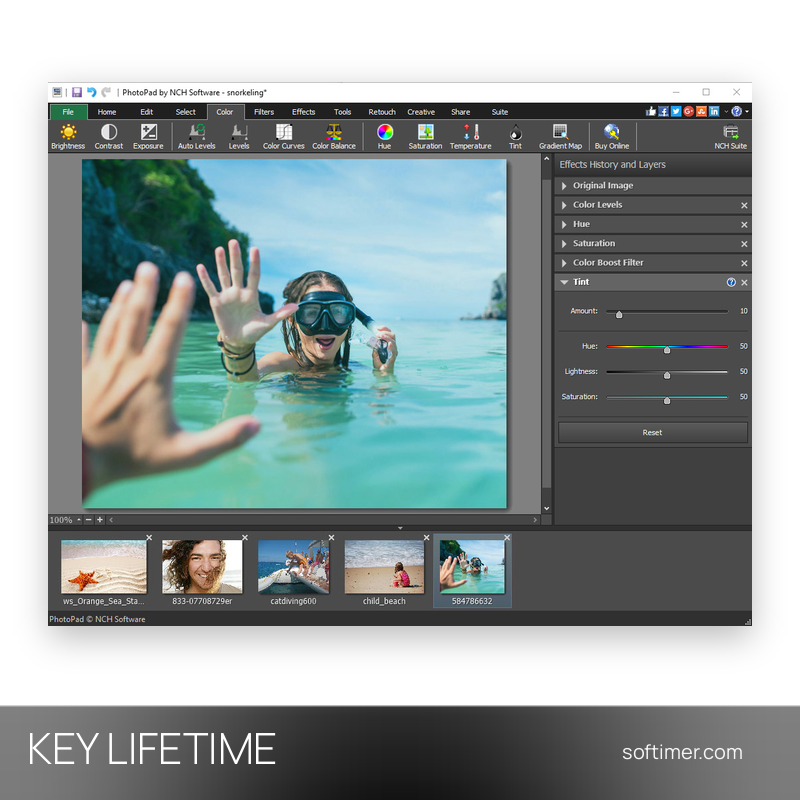Open help for the Tint effect

coord(731,282)
